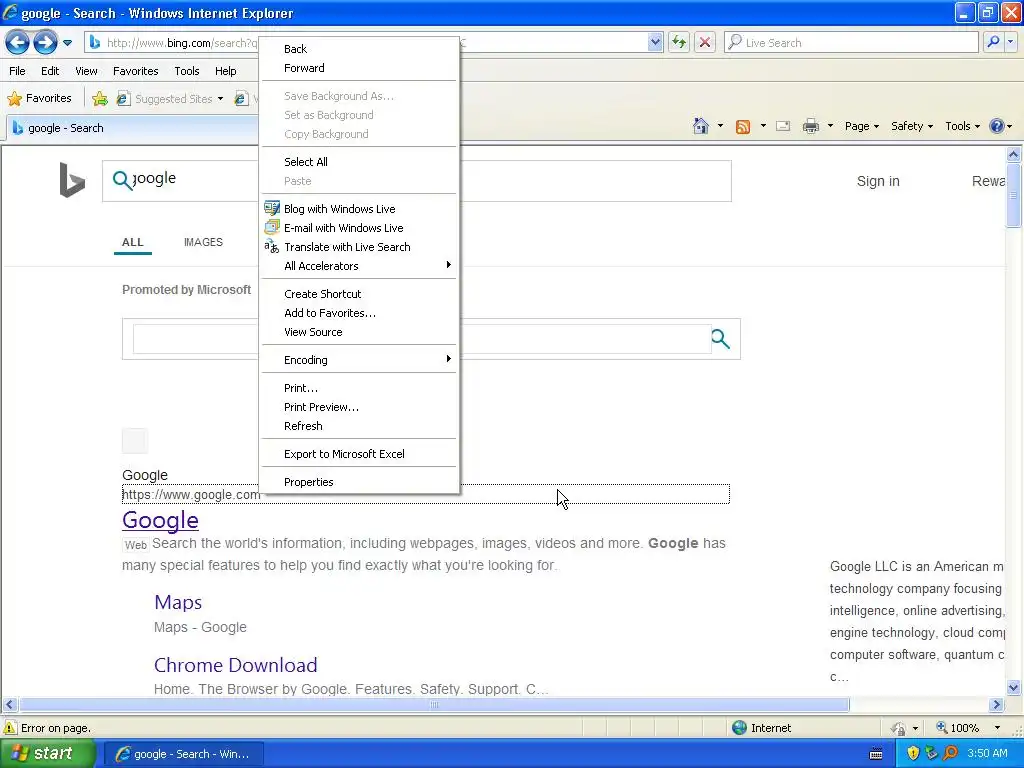Click Add to Favorites Bar icon
This screenshot has width=1024, height=768.
(x=100, y=99)
